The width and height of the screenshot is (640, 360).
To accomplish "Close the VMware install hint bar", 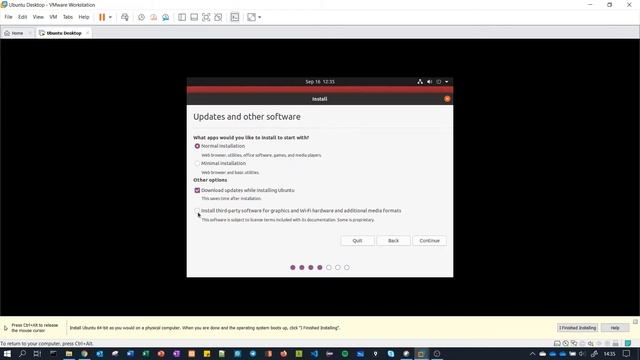I will [636, 322].
